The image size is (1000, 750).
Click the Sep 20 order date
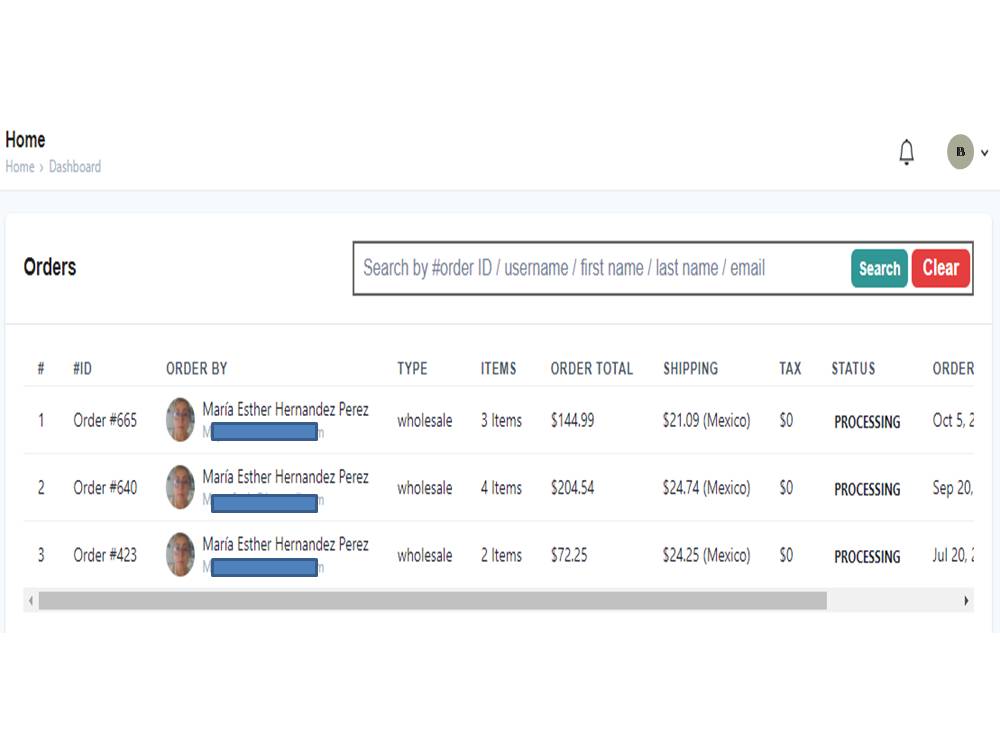[953, 488]
